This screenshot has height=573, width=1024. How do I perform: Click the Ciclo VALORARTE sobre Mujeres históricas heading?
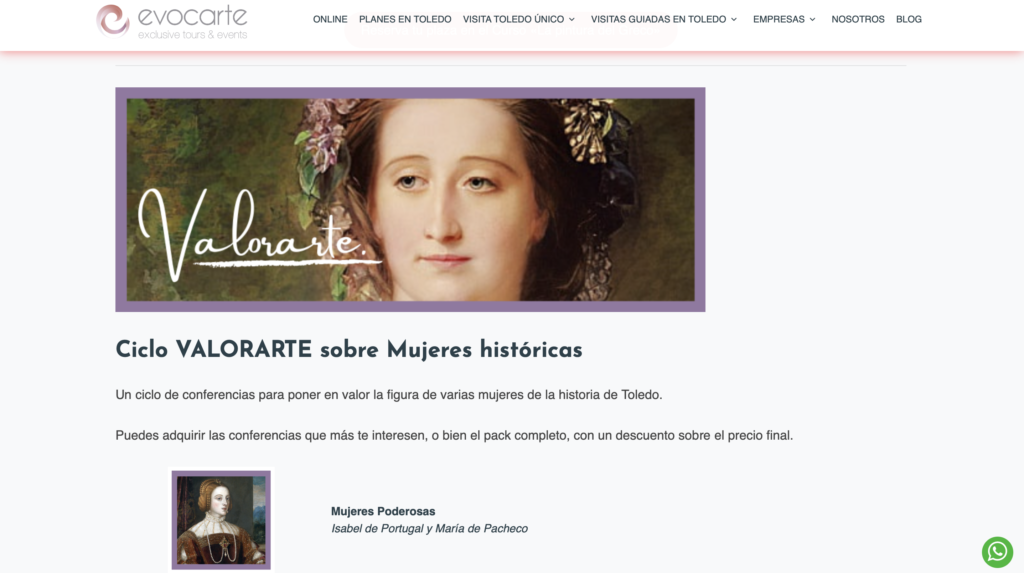pyautogui.click(x=349, y=350)
